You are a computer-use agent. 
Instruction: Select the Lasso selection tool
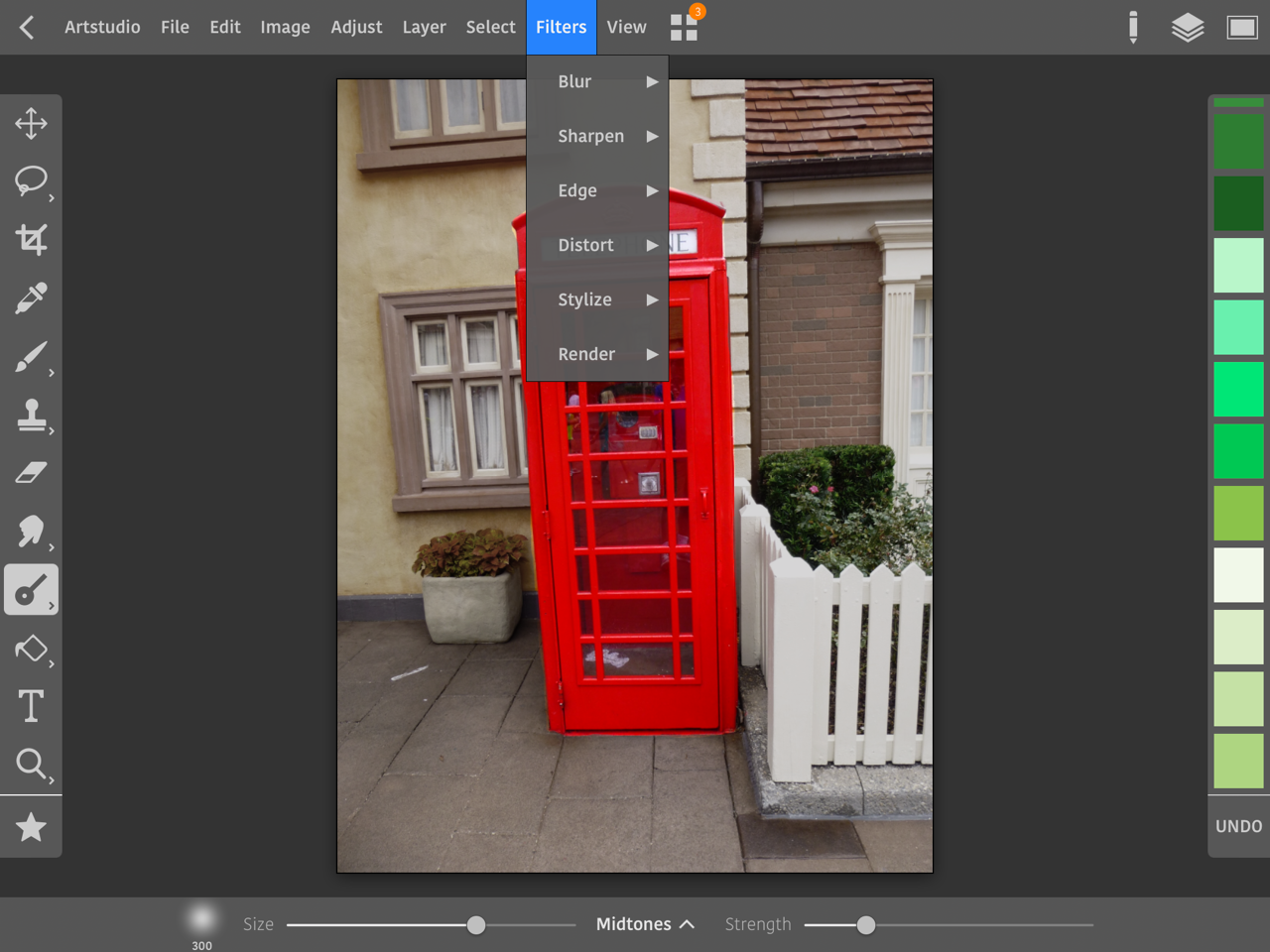(31, 180)
